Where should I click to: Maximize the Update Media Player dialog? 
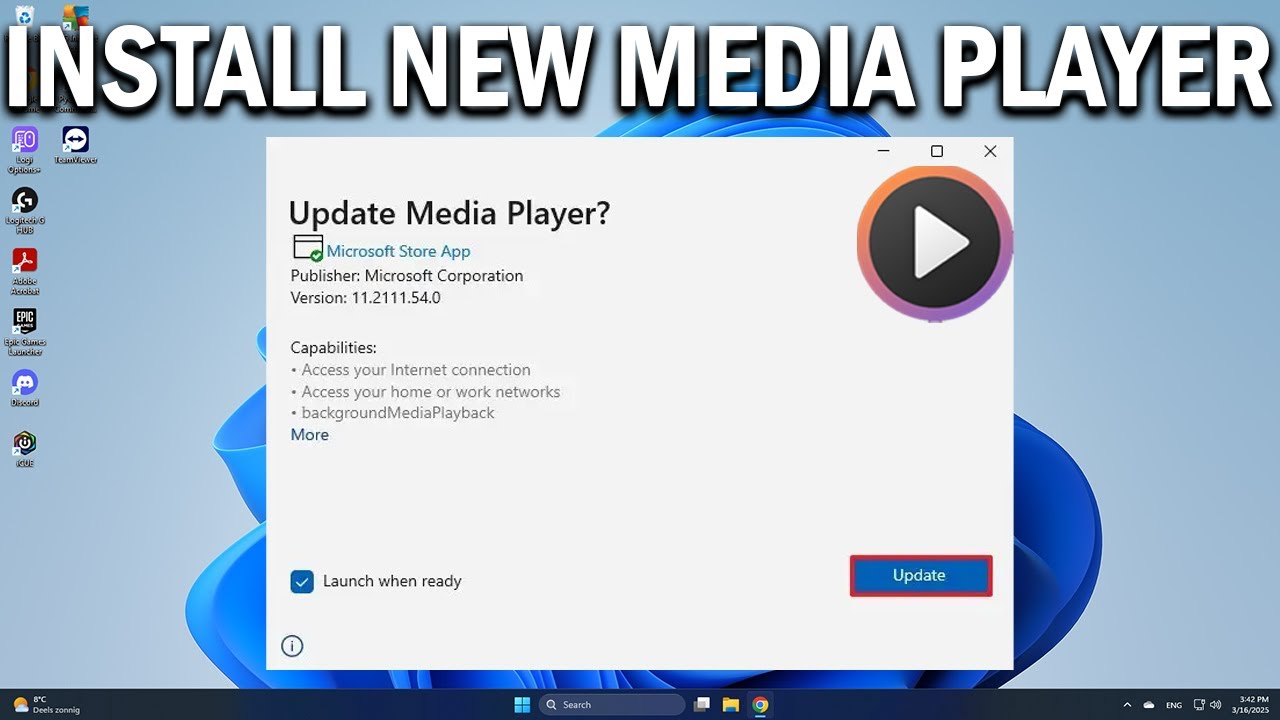point(937,151)
